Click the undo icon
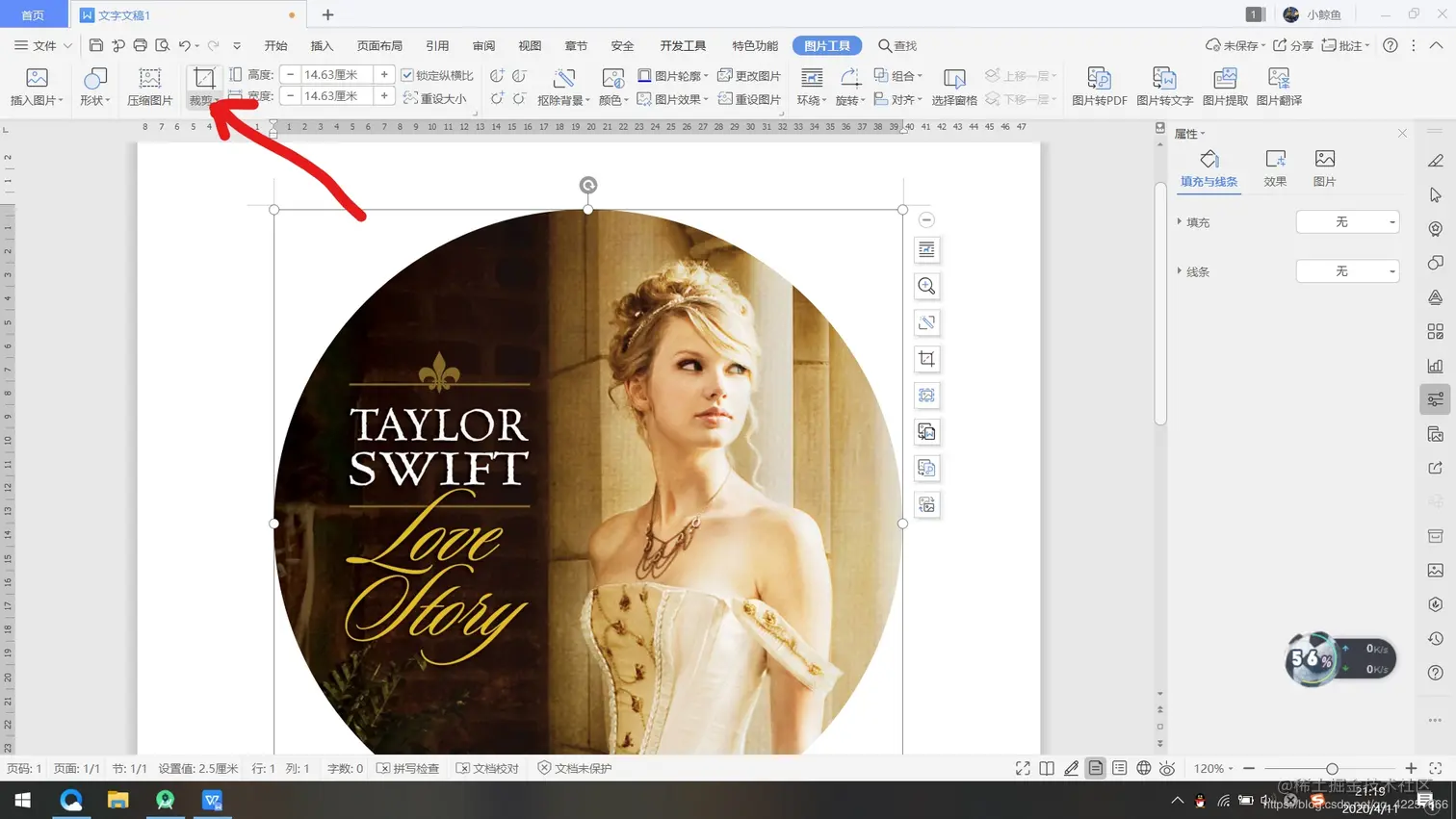Screen dimensions: 1456x819 (x=184, y=45)
